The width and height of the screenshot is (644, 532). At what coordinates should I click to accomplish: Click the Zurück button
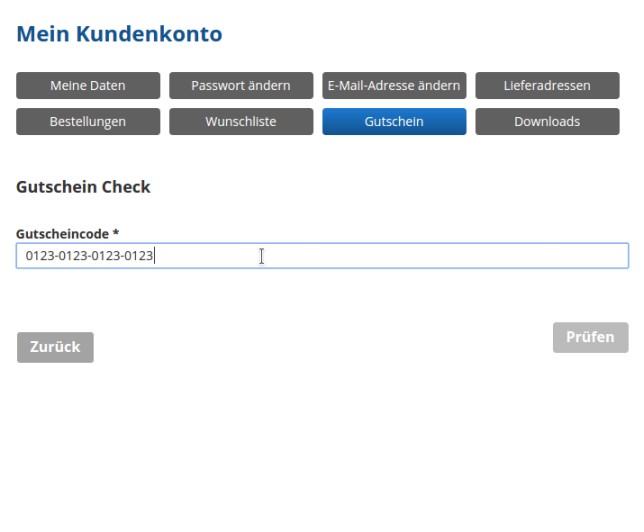point(55,347)
